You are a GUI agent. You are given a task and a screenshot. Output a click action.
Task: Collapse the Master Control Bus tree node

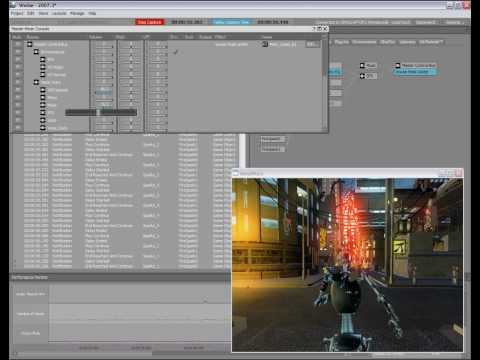pyautogui.click(x=30, y=44)
